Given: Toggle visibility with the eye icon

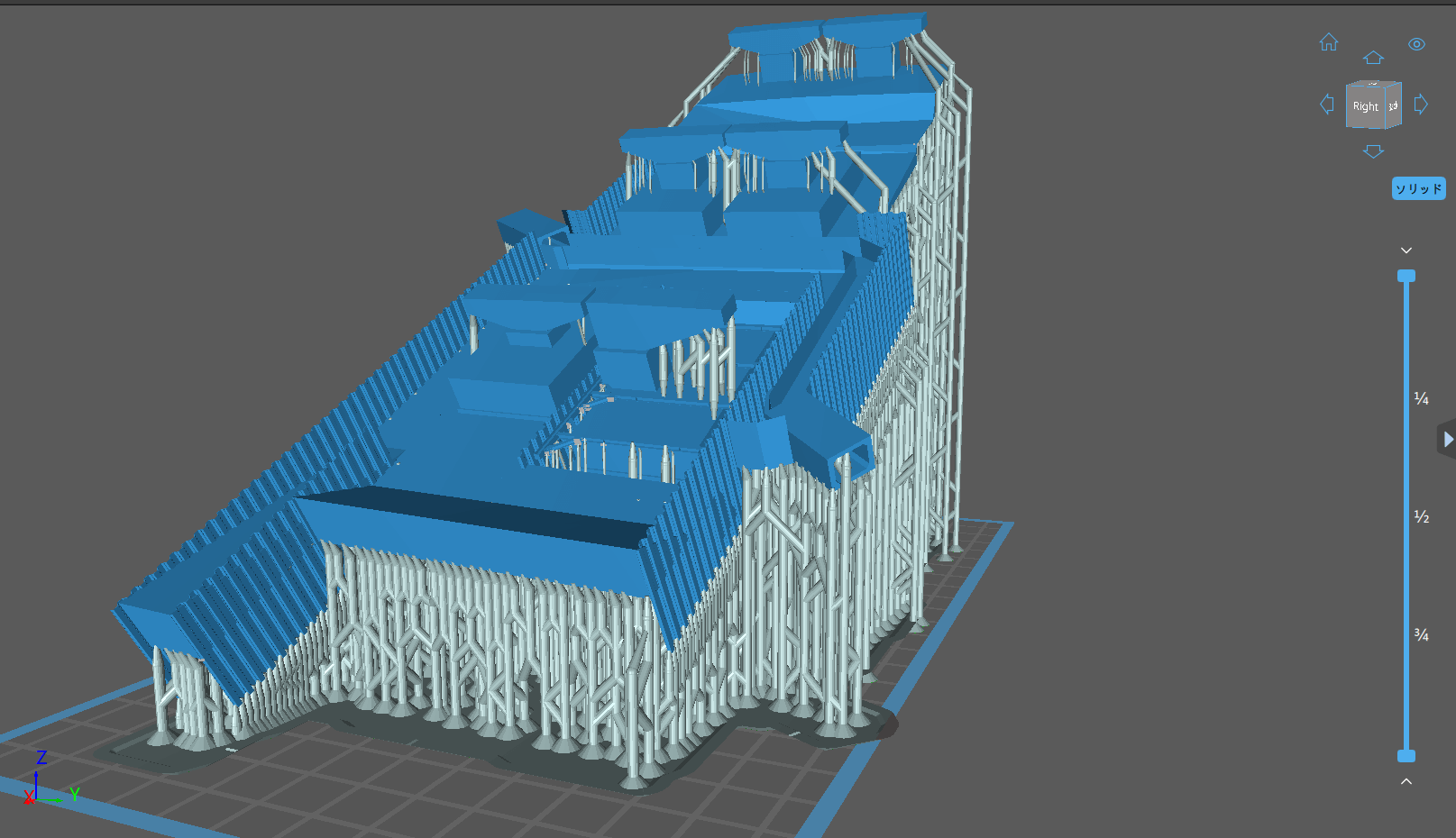Looking at the screenshot, I should pos(1416,44).
